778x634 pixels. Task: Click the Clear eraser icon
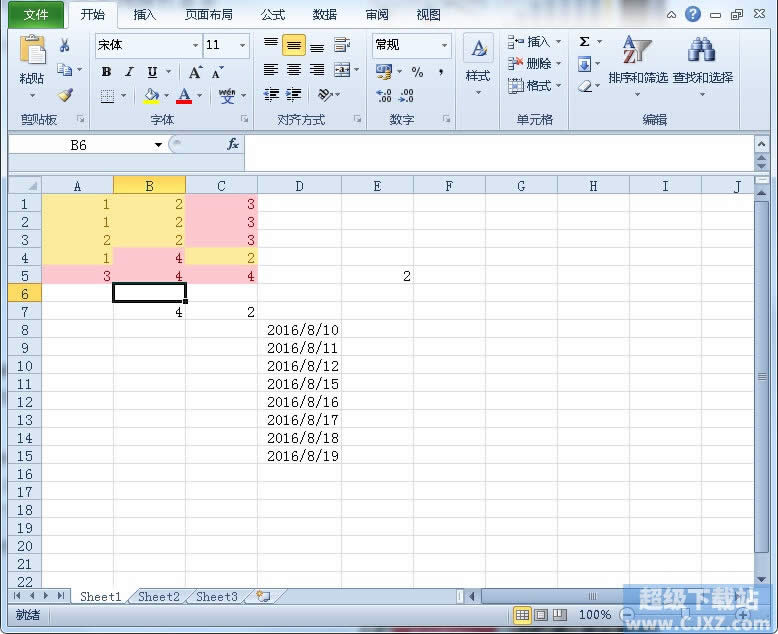[585, 86]
